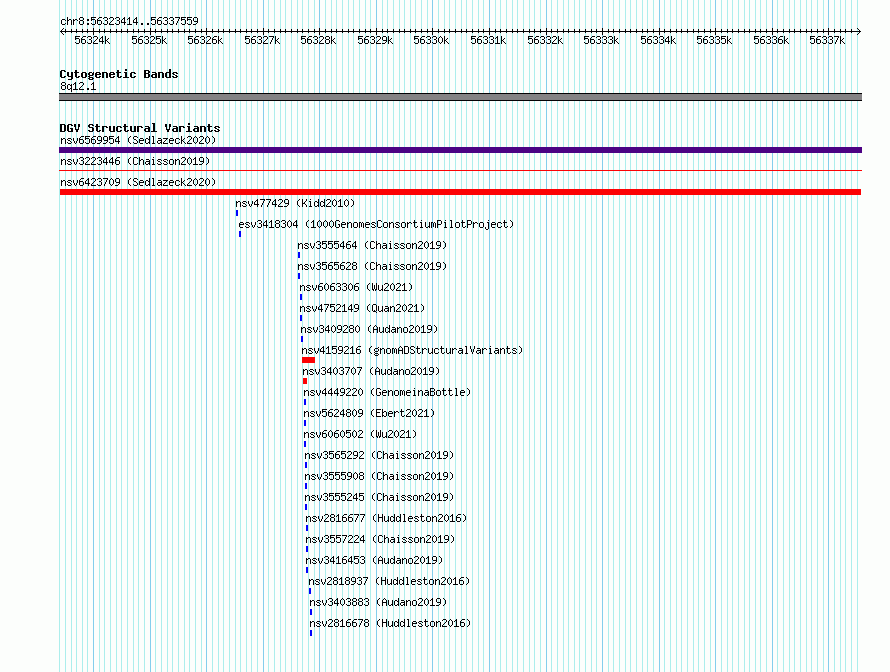Click the esv3418304 1000GenomesConsortiumPilotProject label
The image size is (890, 672).
(x=376, y=224)
